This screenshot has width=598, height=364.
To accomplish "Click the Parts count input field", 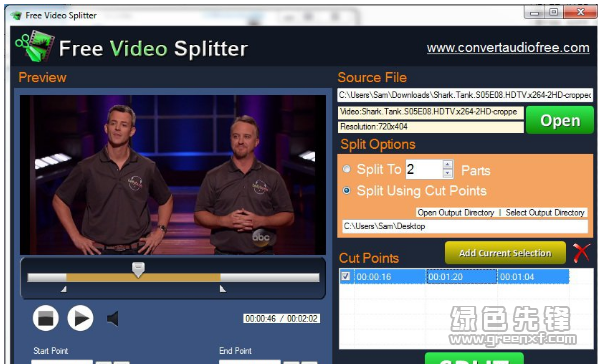I will tap(424, 169).
